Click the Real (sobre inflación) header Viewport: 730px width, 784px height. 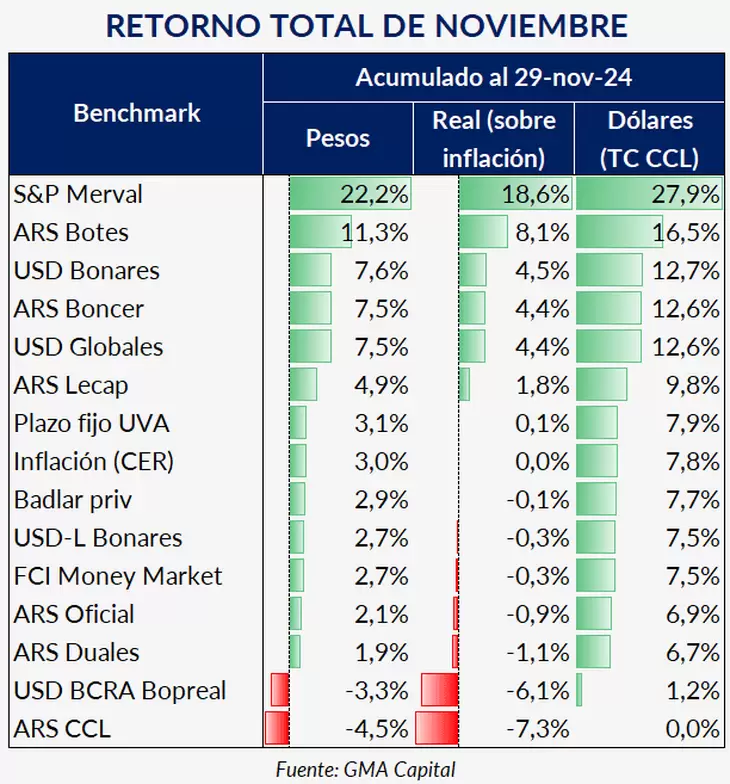(494, 139)
